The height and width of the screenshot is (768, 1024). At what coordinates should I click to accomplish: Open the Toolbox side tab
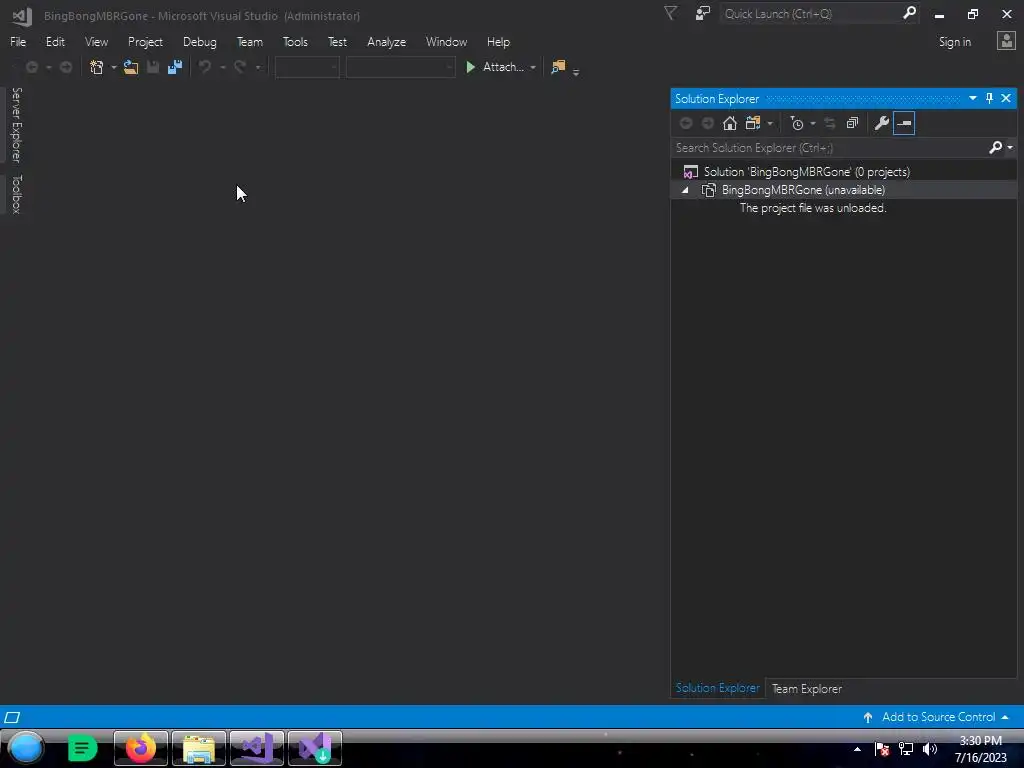click(x=16, y=194)
